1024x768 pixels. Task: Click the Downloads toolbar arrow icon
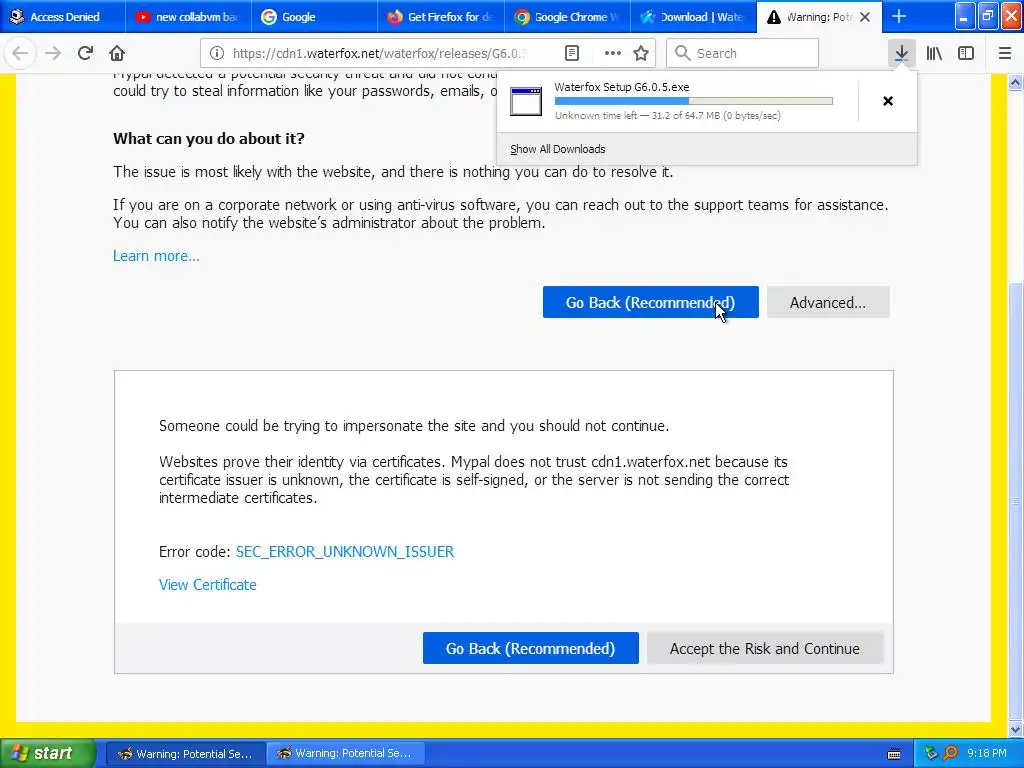coord(901,53)
